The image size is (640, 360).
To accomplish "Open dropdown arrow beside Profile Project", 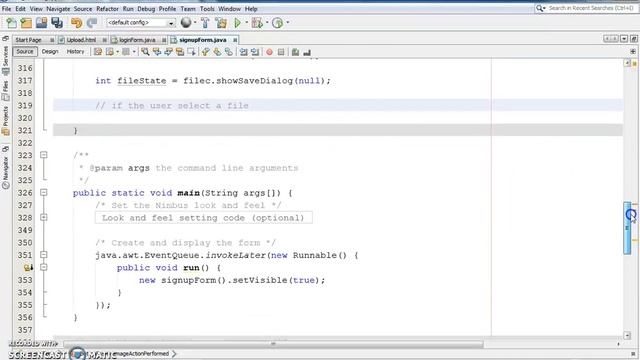I will tap(288, 22).
